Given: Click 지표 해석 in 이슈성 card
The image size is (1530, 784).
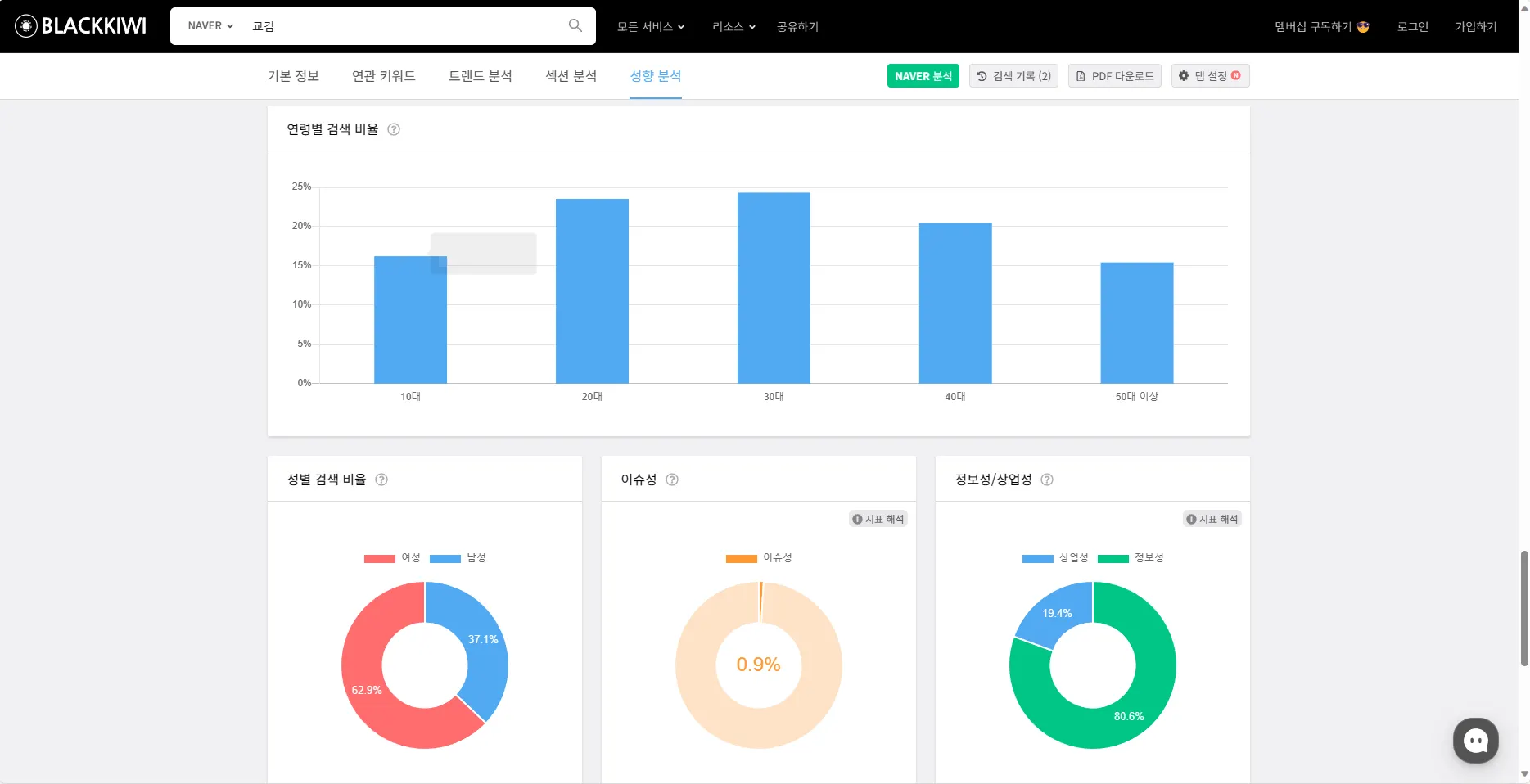Looking at the screenshot, I should (x=878, y=519).
